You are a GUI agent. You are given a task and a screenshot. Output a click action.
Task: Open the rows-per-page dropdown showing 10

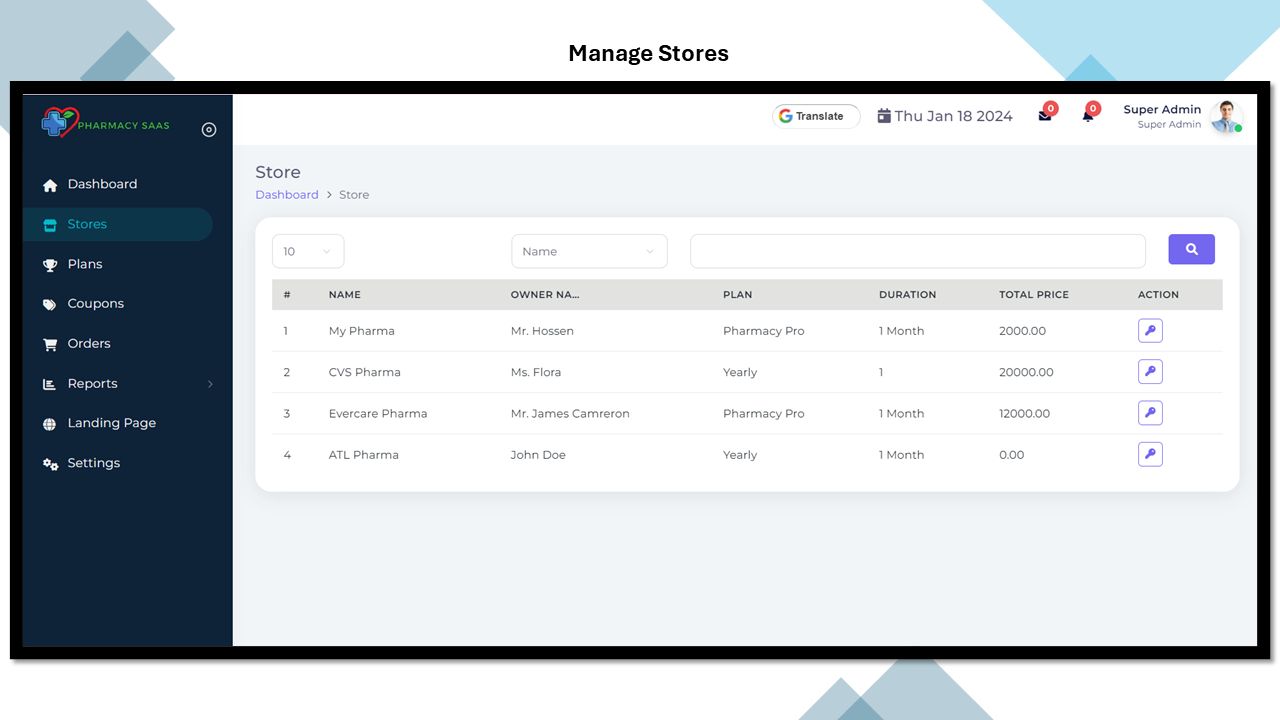308,251
